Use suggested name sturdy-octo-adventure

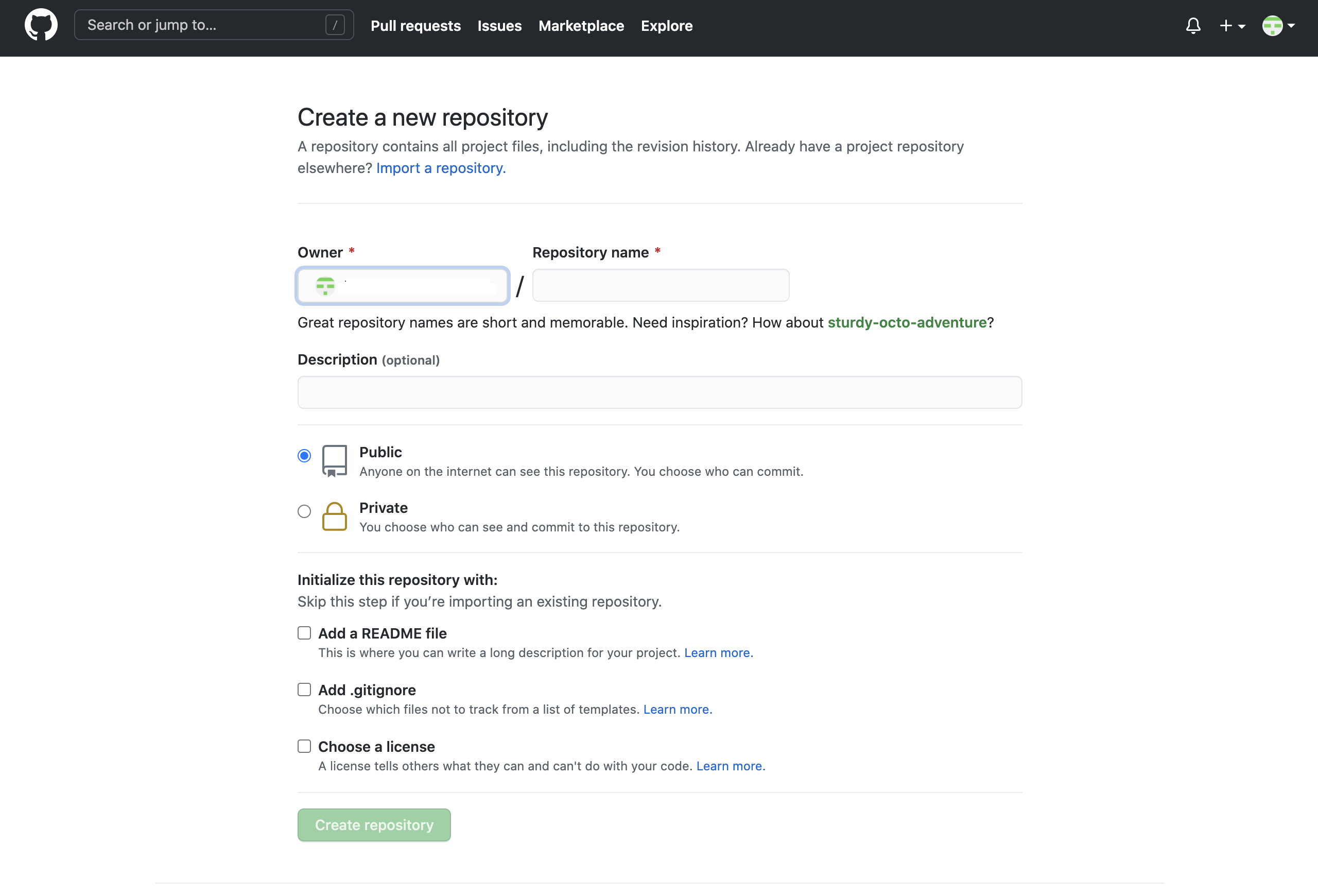906,322
